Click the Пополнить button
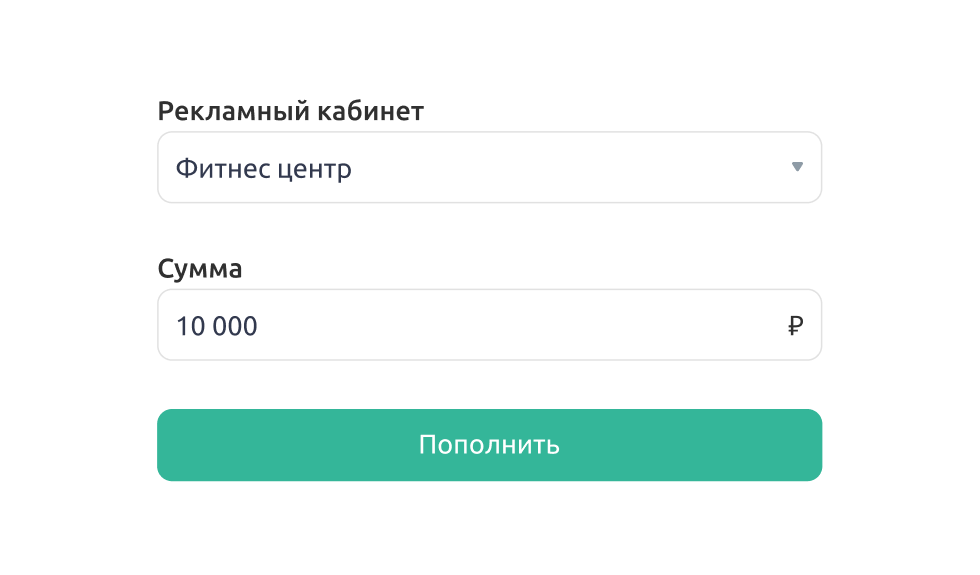980x575 pixels. (x=489, y=445)
